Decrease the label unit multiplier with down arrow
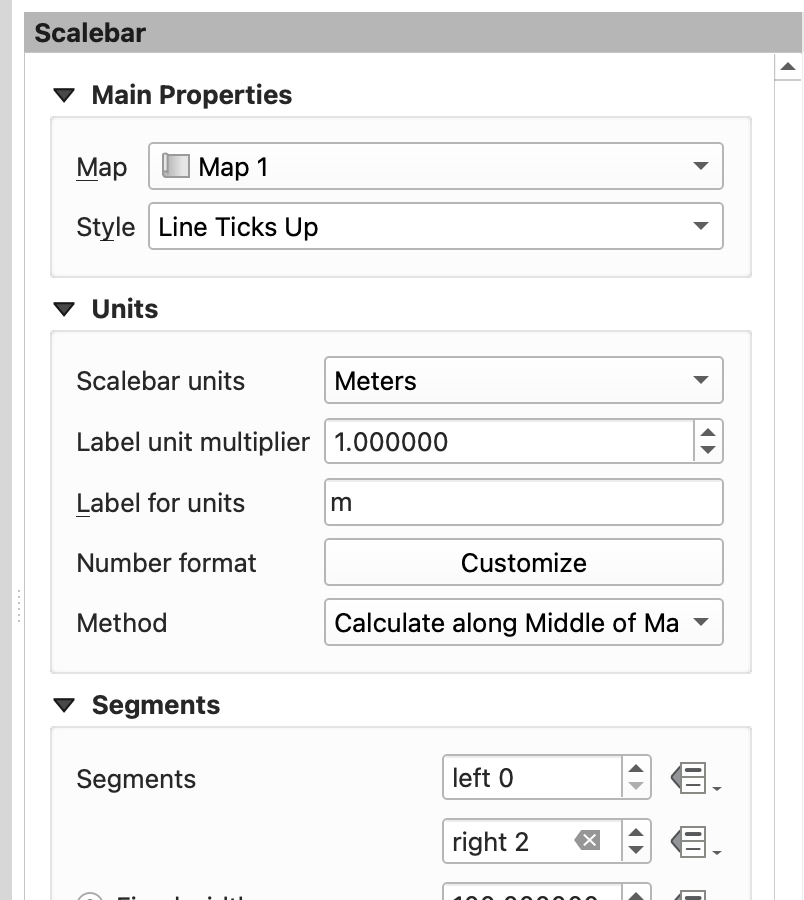The height and width of the screenshot is (900, 804). (x=708, y=451)
